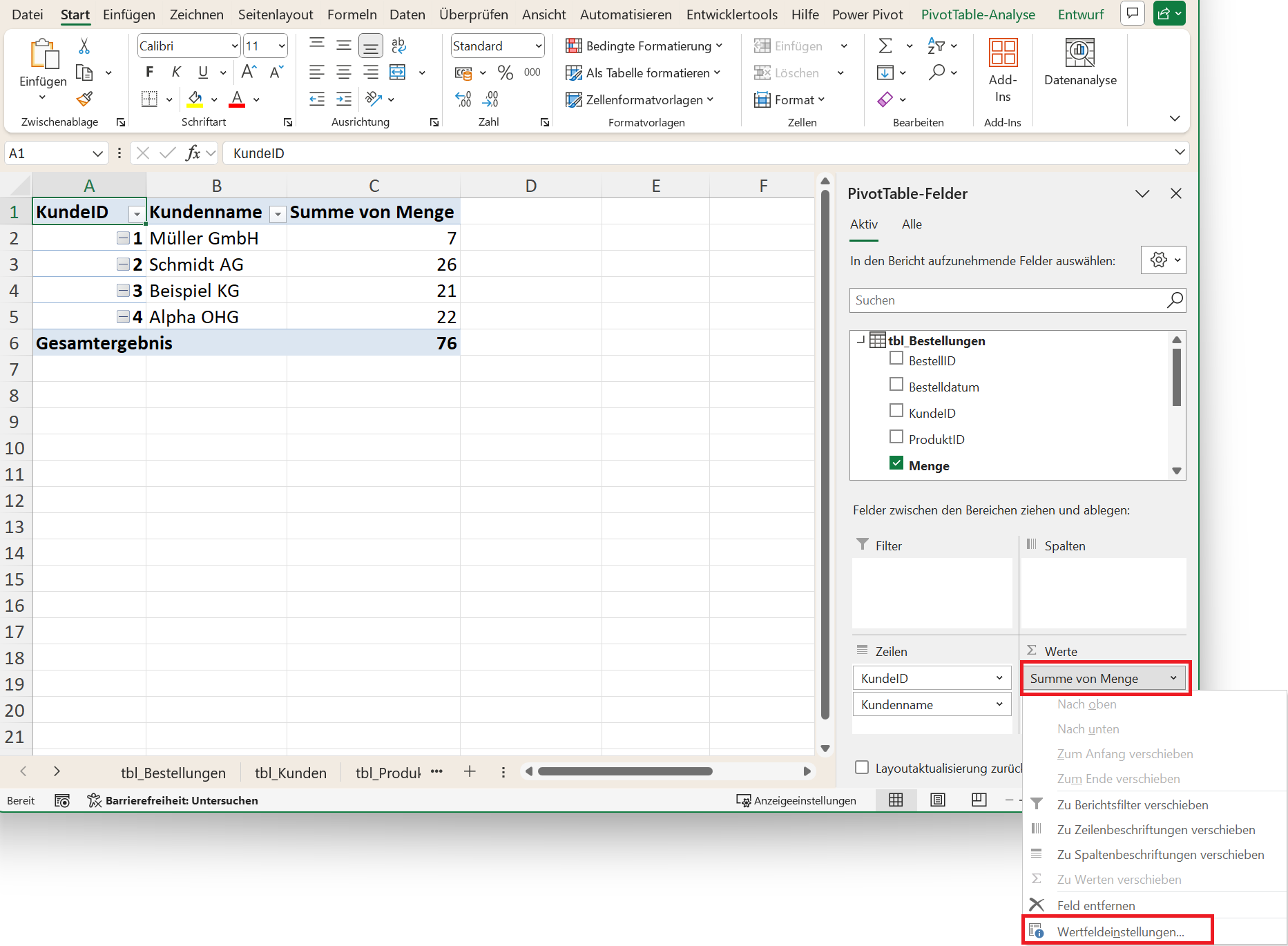Click the Add-Ins icon
This screenshot has width=1288, height=946.
[x=1002, y=69]
